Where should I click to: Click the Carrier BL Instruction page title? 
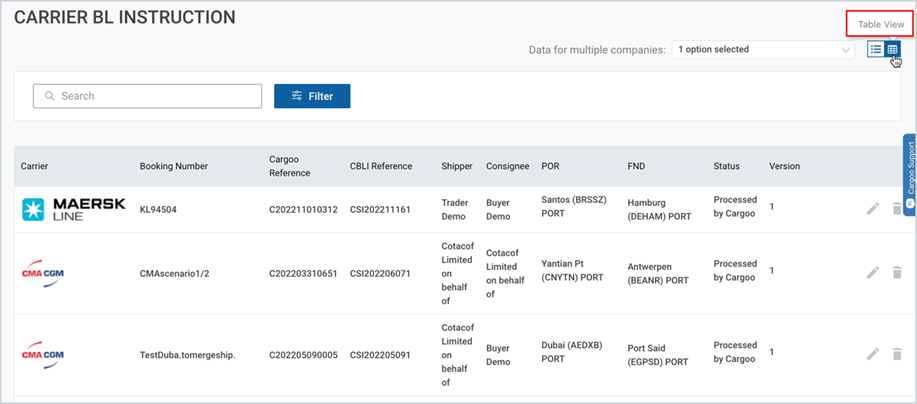(x=125, y=18)
